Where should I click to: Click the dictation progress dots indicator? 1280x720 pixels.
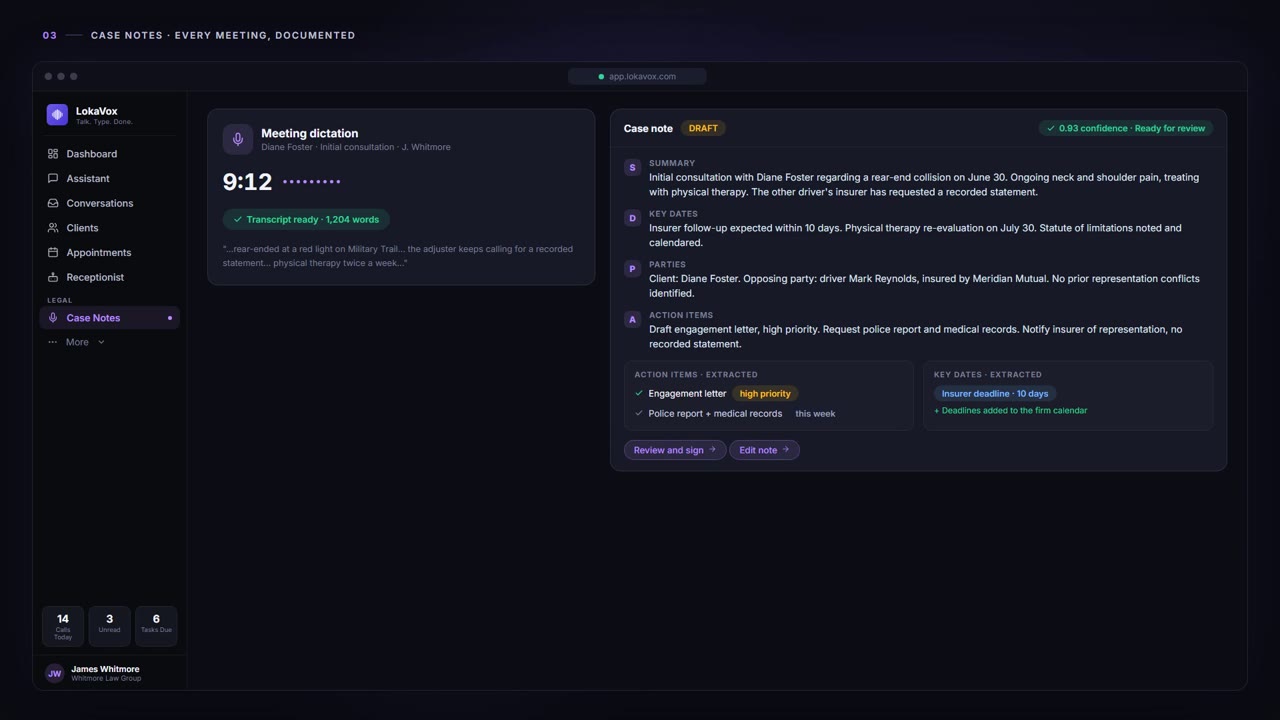pos(311,182)
